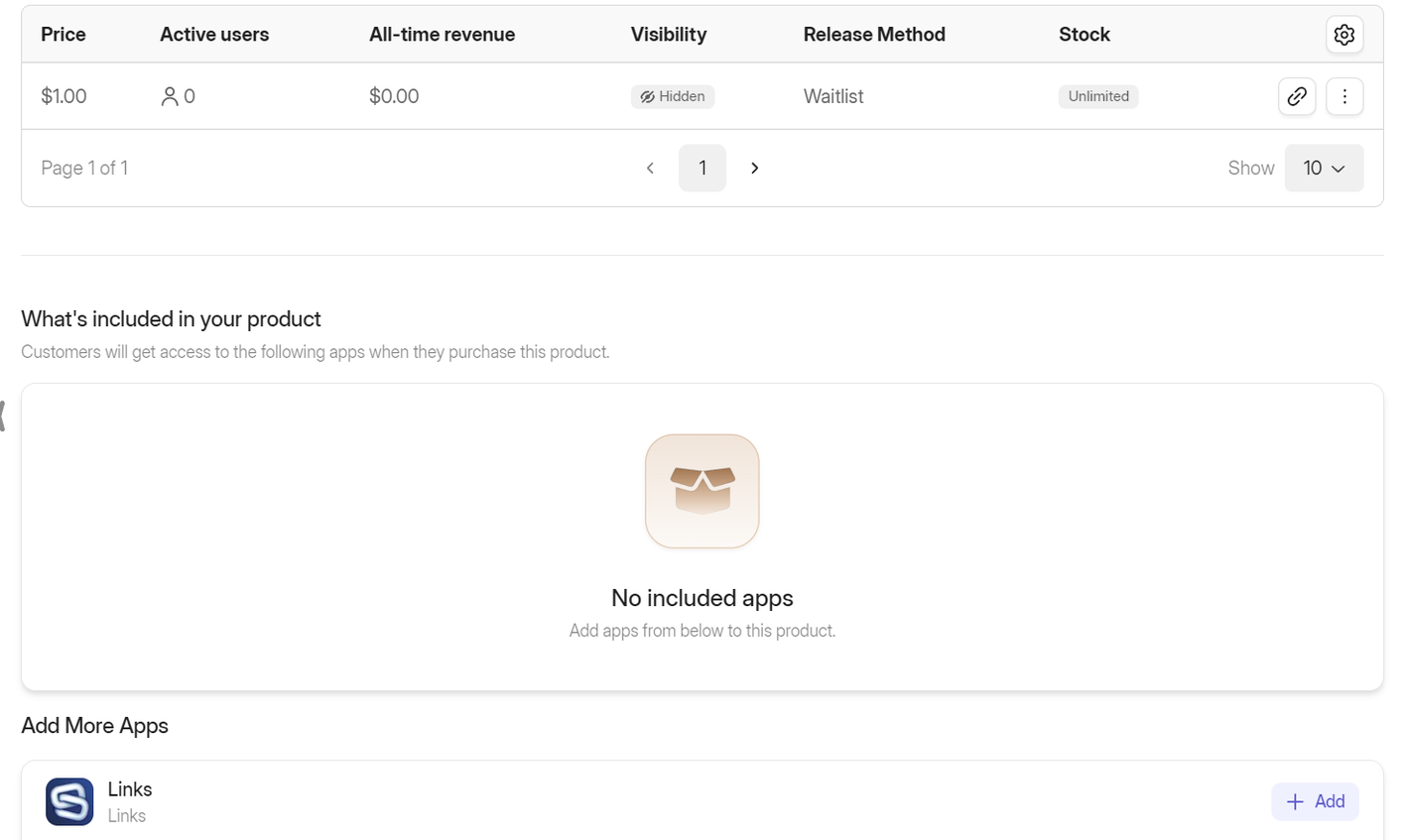Click the Unlimited stock badge
Image resolution: width=1406 pixels, height=840 pixels.
[x=1097, y=96]
